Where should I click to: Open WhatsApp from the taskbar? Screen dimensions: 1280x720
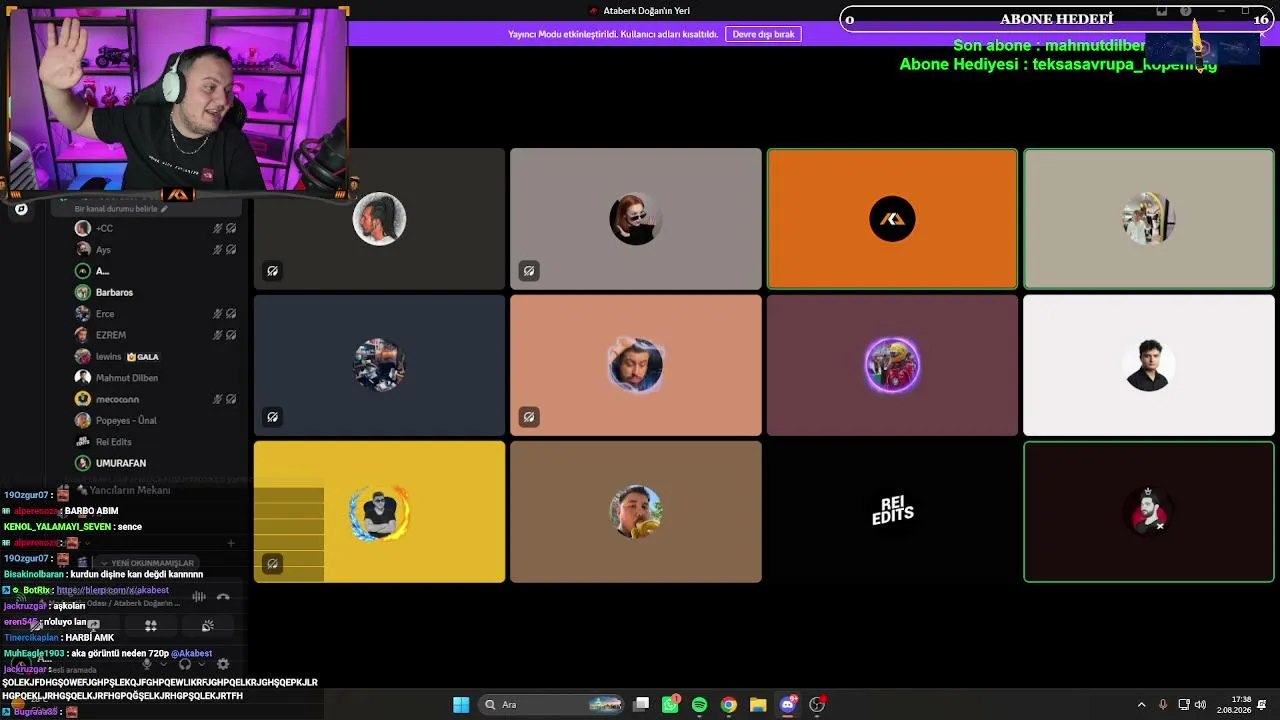(x=670, y=705)
